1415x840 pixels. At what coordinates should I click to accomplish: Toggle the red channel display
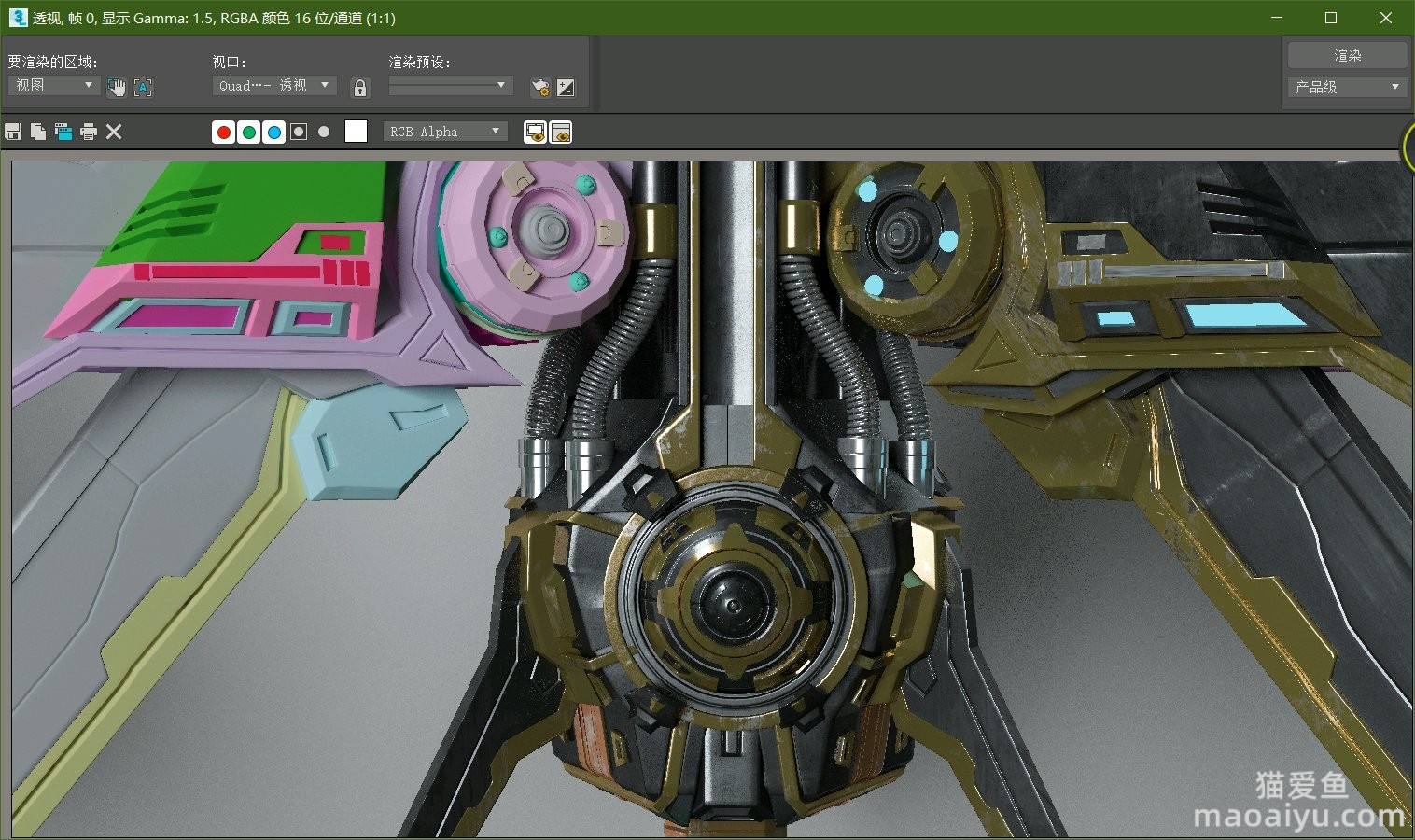[224, 133]
